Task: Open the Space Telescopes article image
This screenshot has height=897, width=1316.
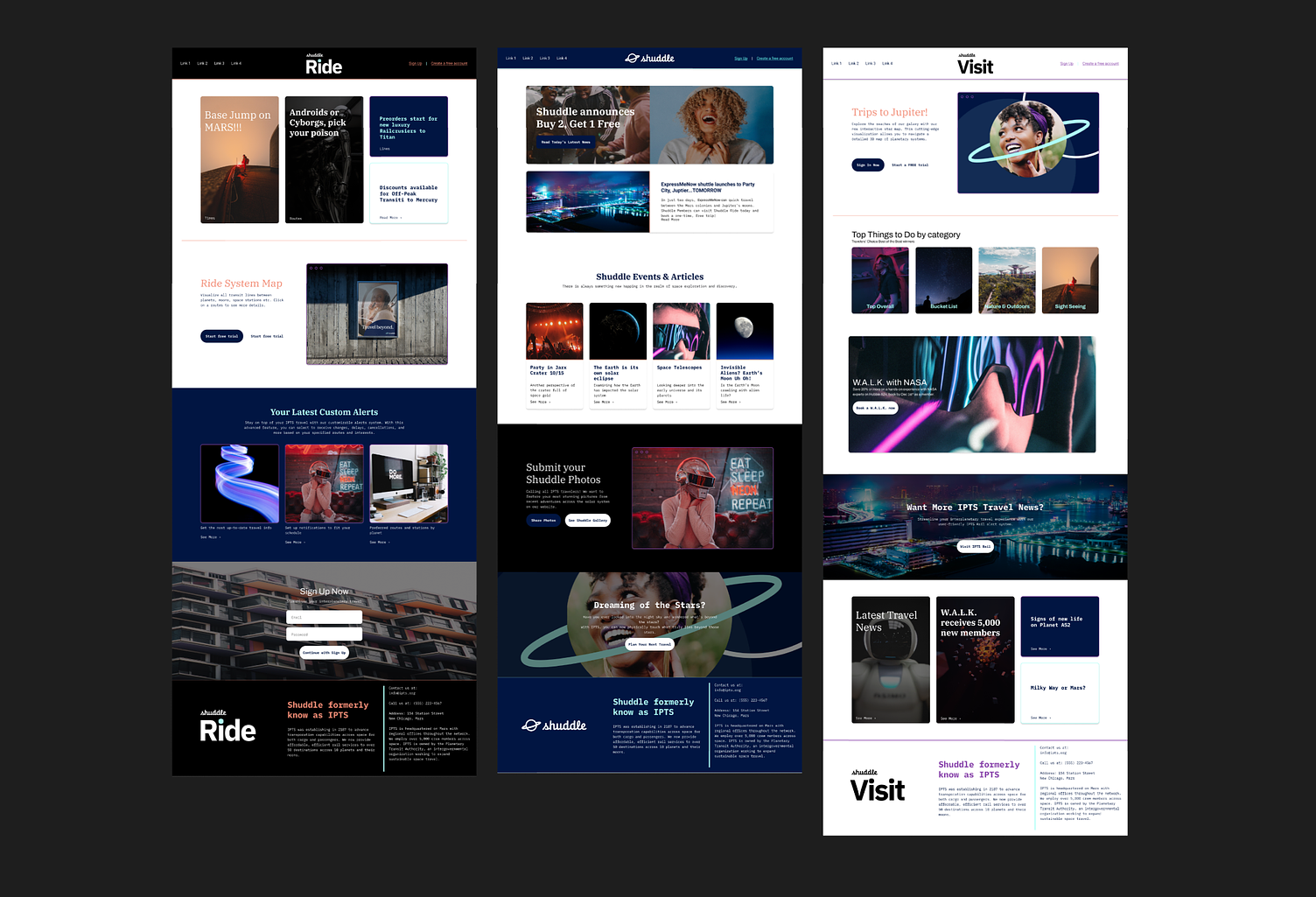Action: pyautogui.click(x=682, y=331)
